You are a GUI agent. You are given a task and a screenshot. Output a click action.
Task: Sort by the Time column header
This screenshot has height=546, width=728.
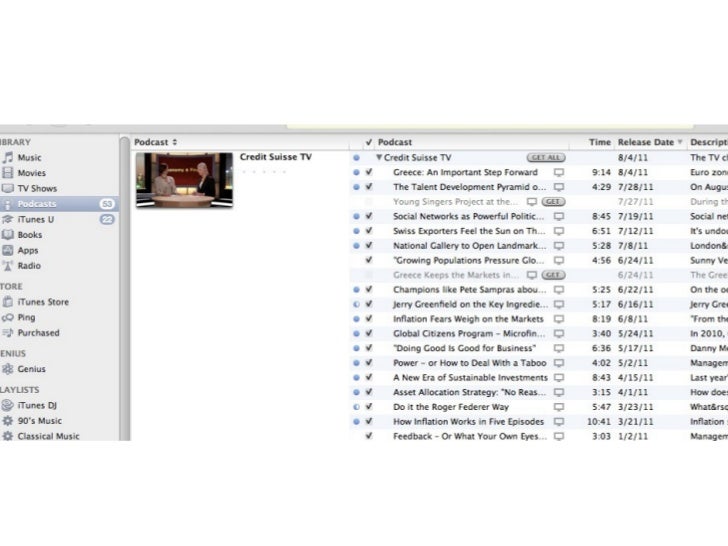(600, 142)
